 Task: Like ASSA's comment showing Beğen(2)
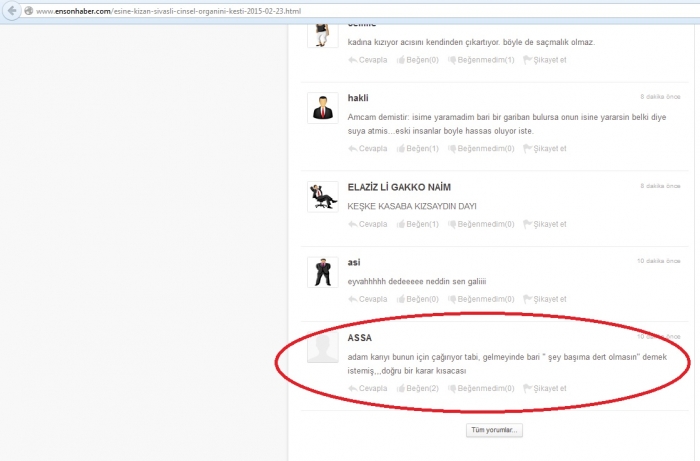click(x=417, y=388)
